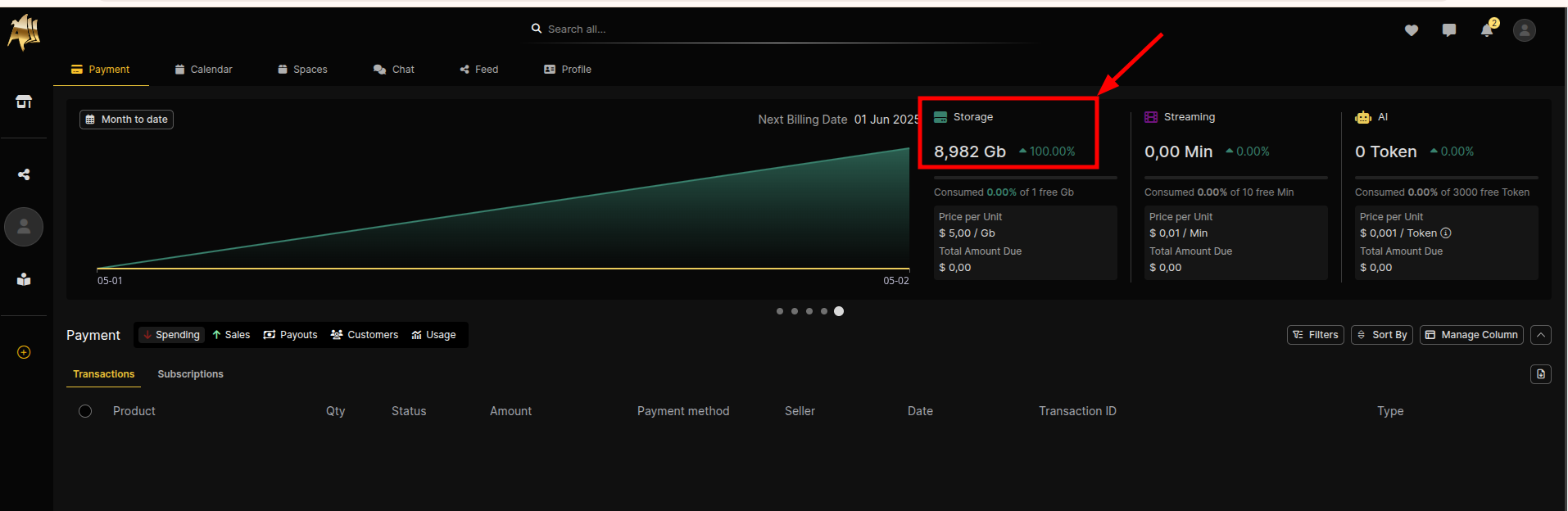Click the 0,00 Min streaming value
The image size is (1568, 511).
point(1178,151)
